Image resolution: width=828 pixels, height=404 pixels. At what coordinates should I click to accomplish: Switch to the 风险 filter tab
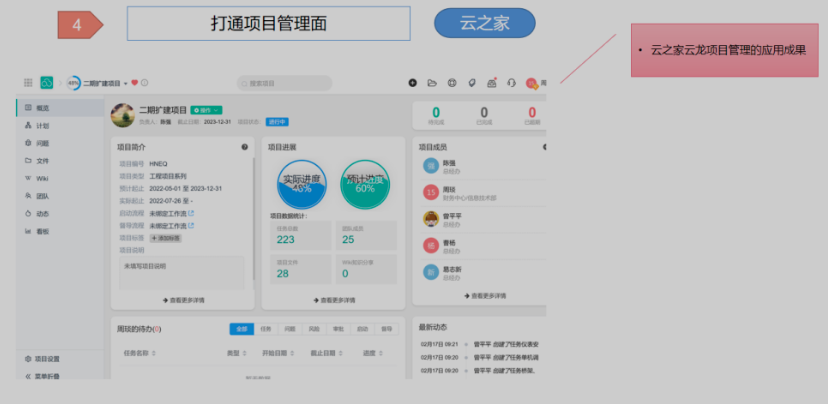coord(314,329)
